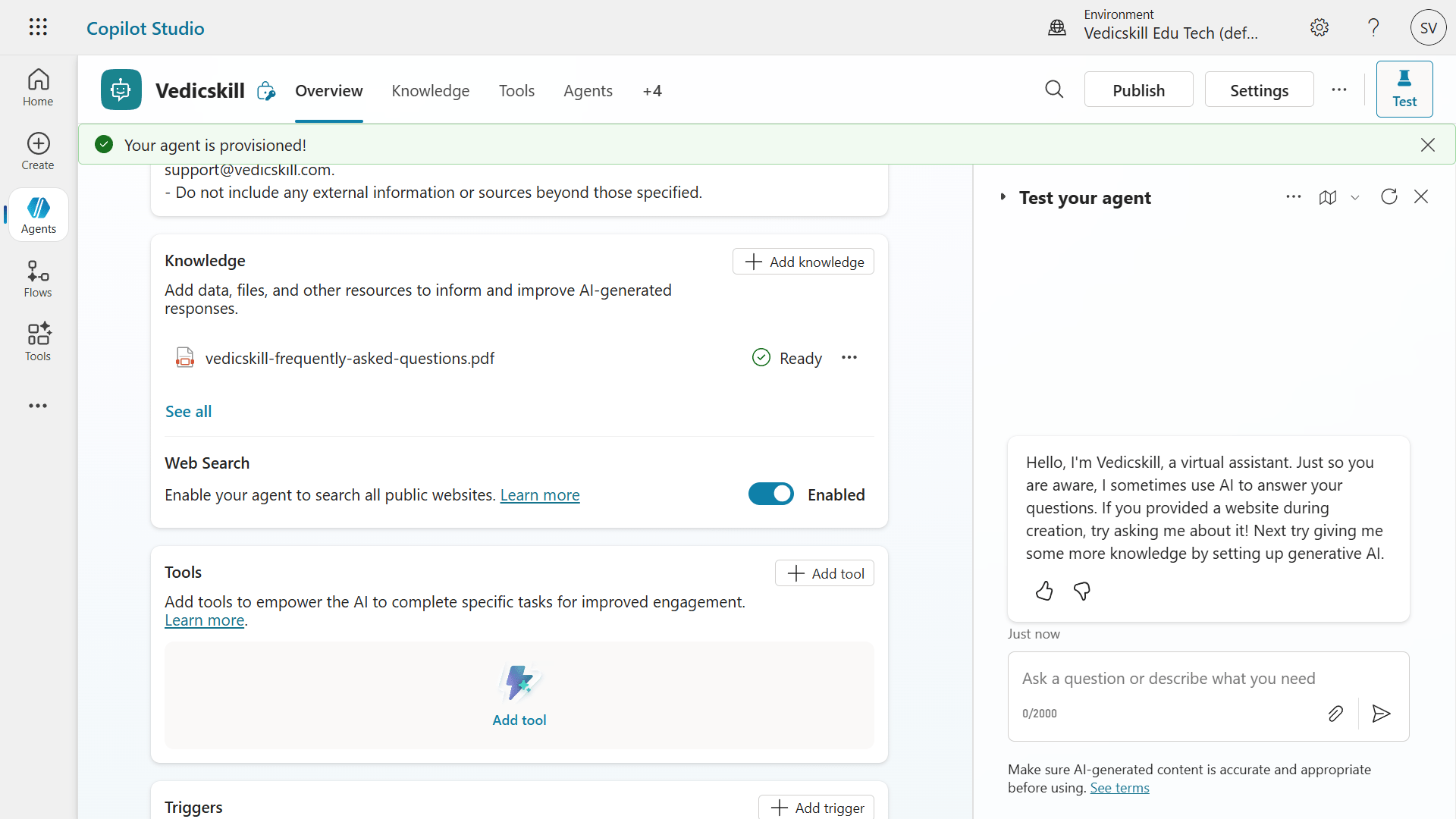Open dropdown arrow next to map icon
Viewport: 1456px width, 819px height.
[x=1355, y=198]
